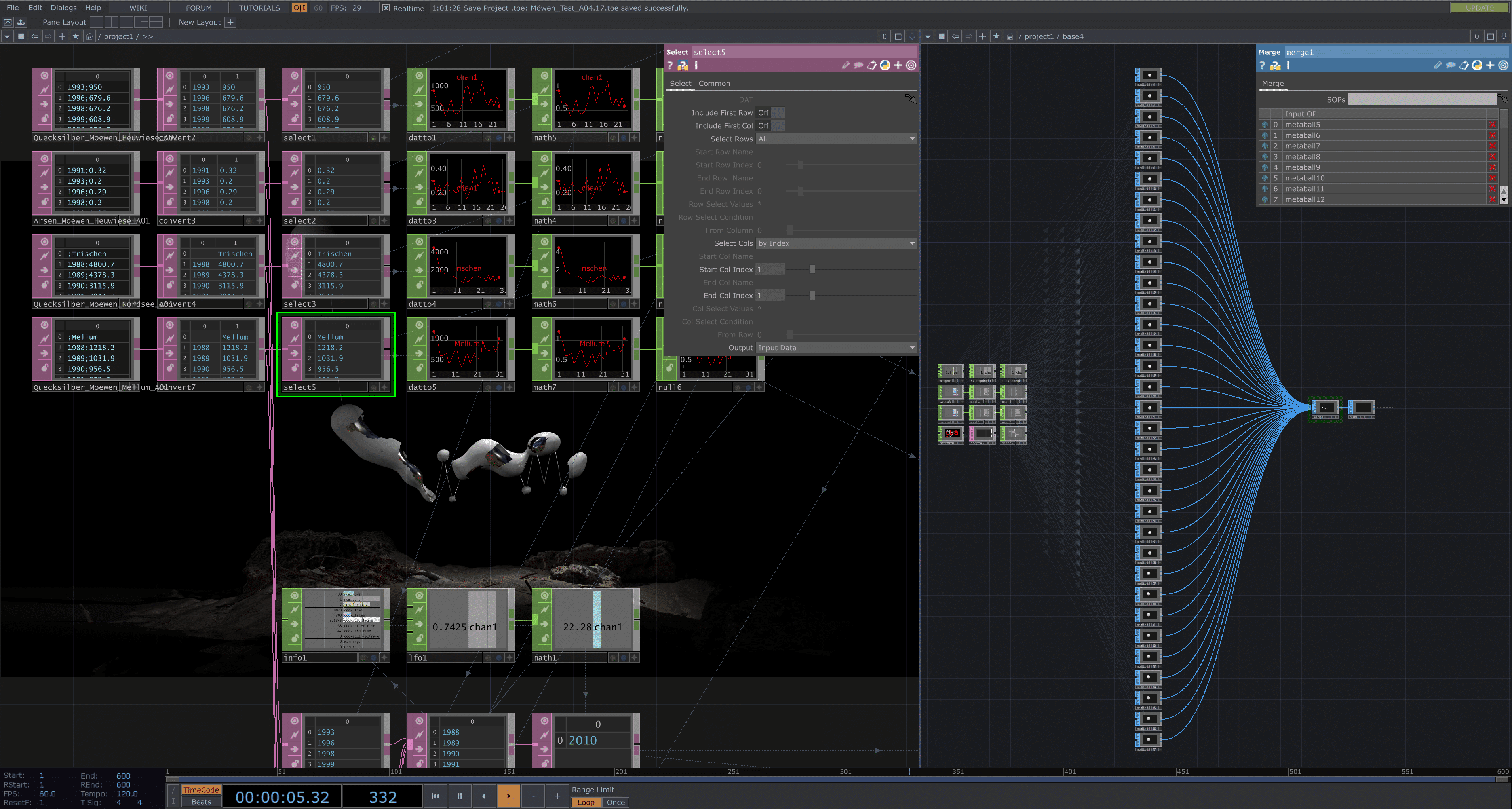Click the palette browser icon
The width and height of the screenshot is (1512, 809).
[21, 22]
